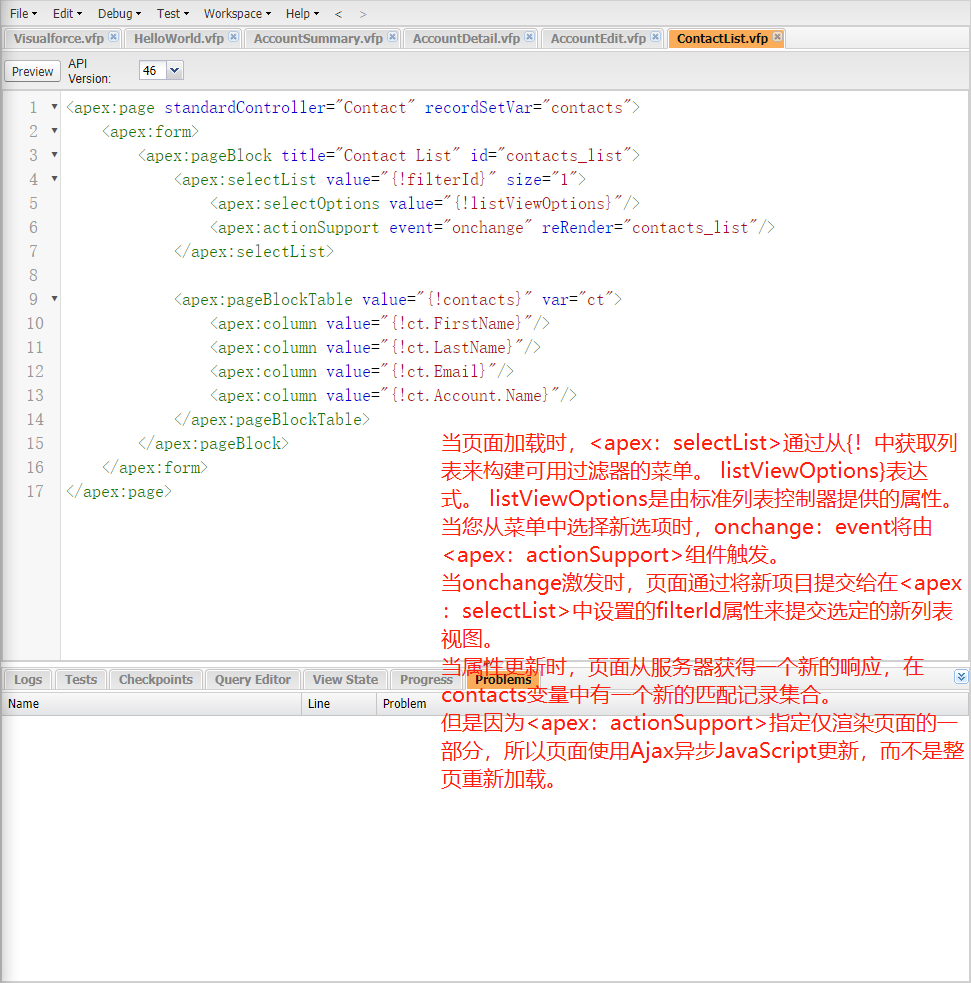Click '{!ct.Account.Name}' on line 13

tap(470, 396)
